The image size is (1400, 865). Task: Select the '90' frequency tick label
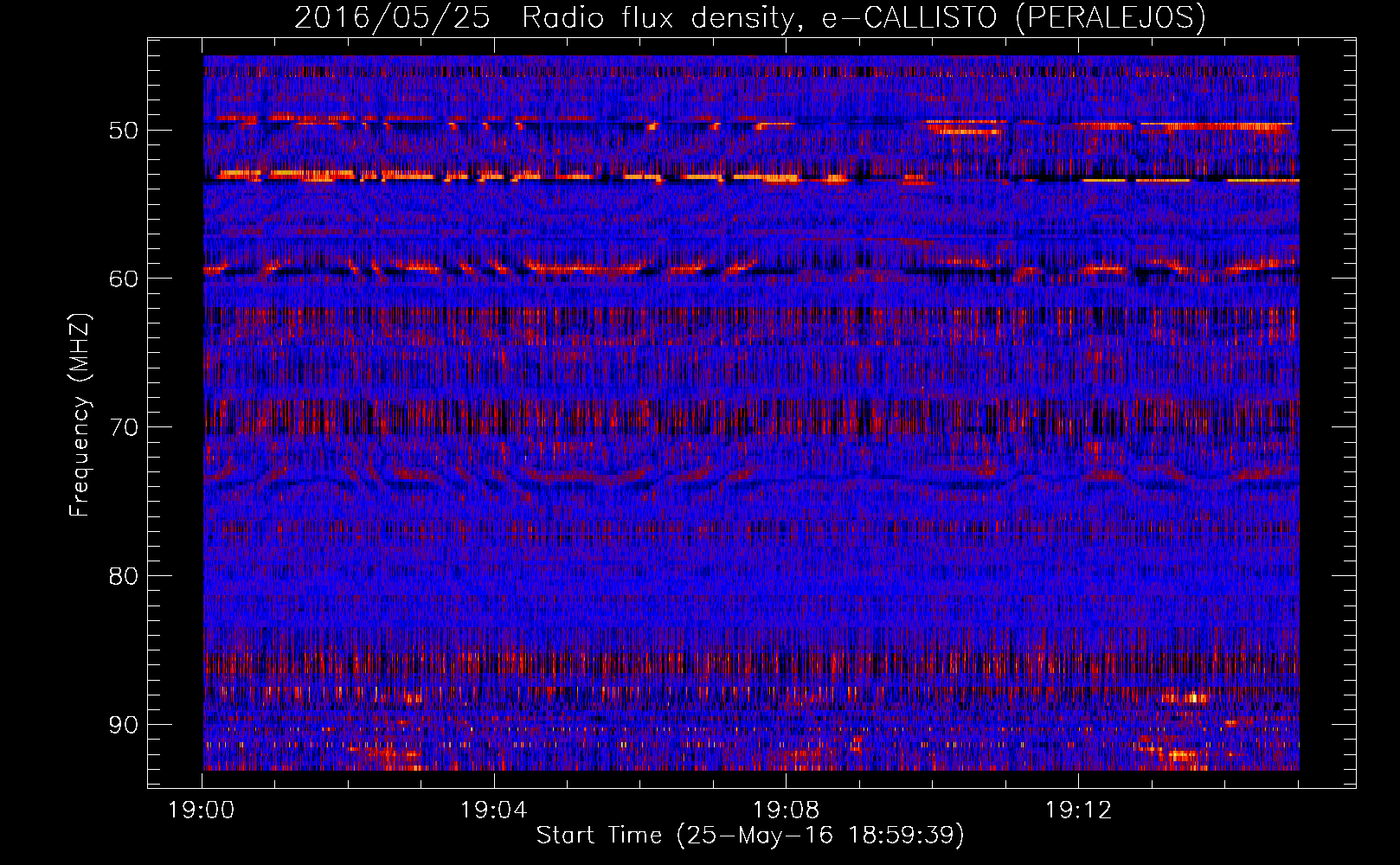click(x=124, y=725)
